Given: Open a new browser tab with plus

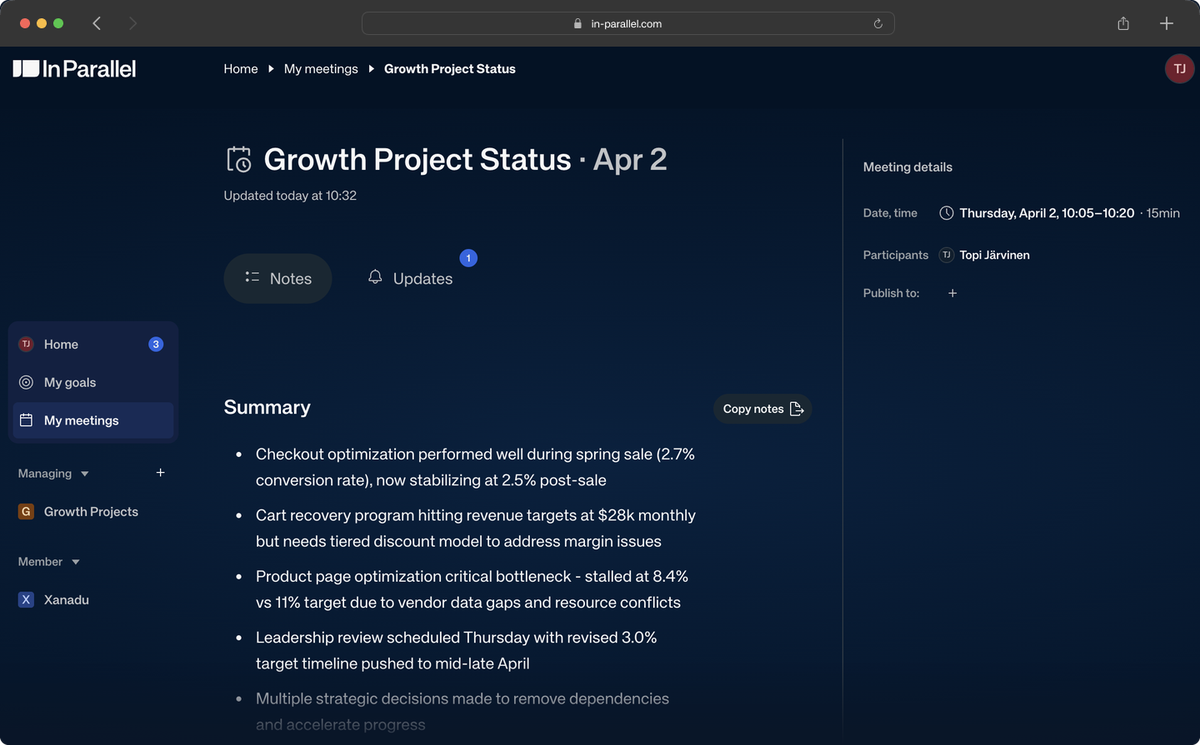Looking at the screenshot, I should pos(1166,23).
